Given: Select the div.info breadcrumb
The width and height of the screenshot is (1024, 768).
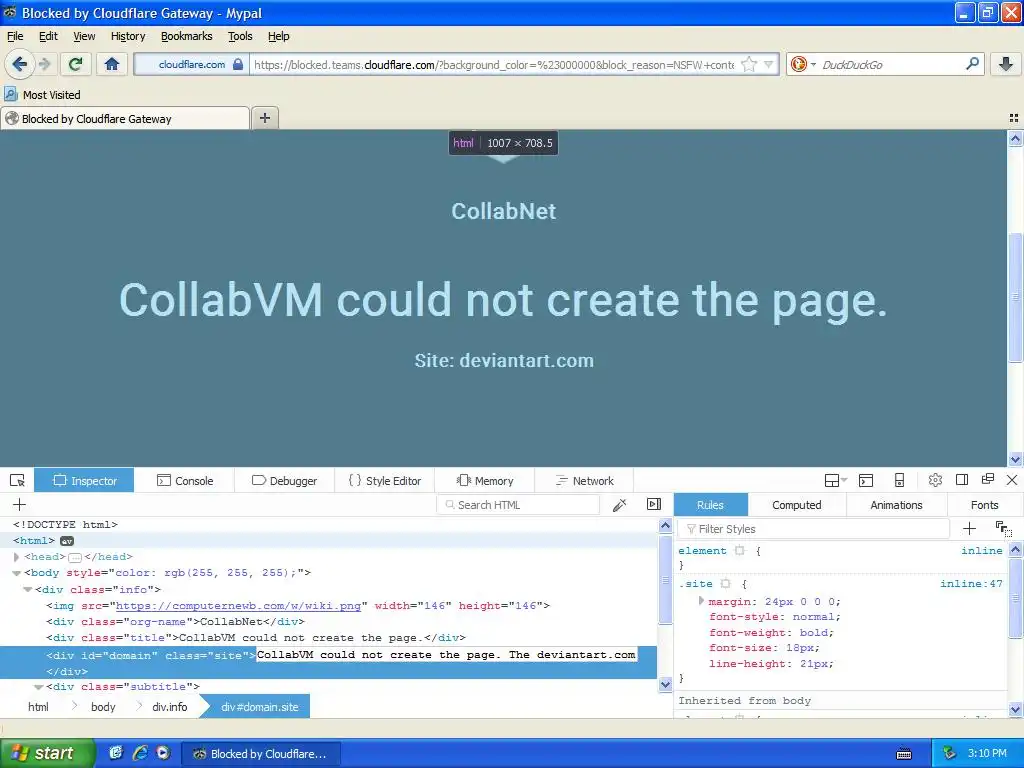Looking at the screenshot, I should (x=169, y=707).
